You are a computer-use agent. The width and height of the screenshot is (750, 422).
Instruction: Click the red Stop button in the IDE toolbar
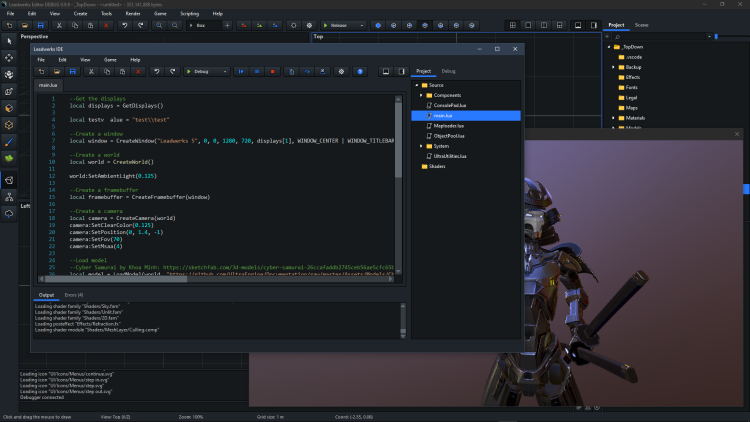point(273,72)
